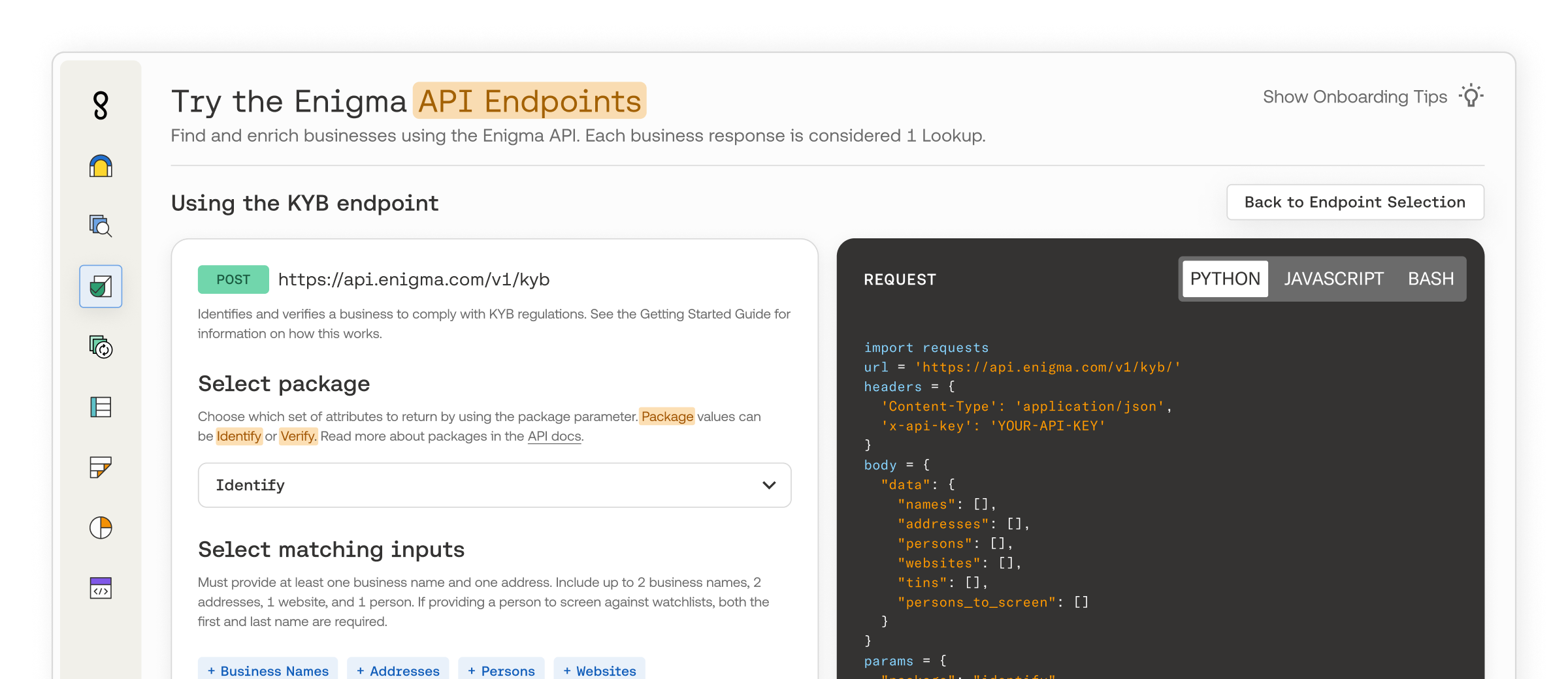1568x679 pixels.
Task: Click the 'Content-Type' header code line
Action: 1026,406
